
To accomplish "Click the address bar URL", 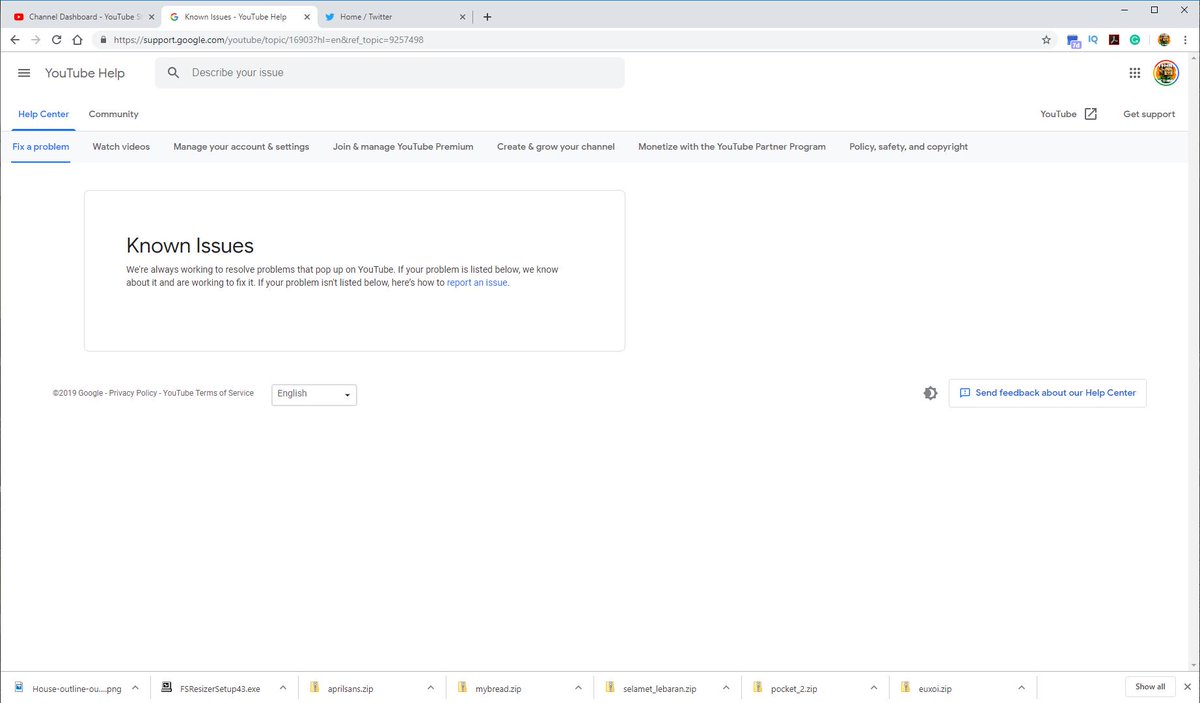I will [x=268, y=40].
